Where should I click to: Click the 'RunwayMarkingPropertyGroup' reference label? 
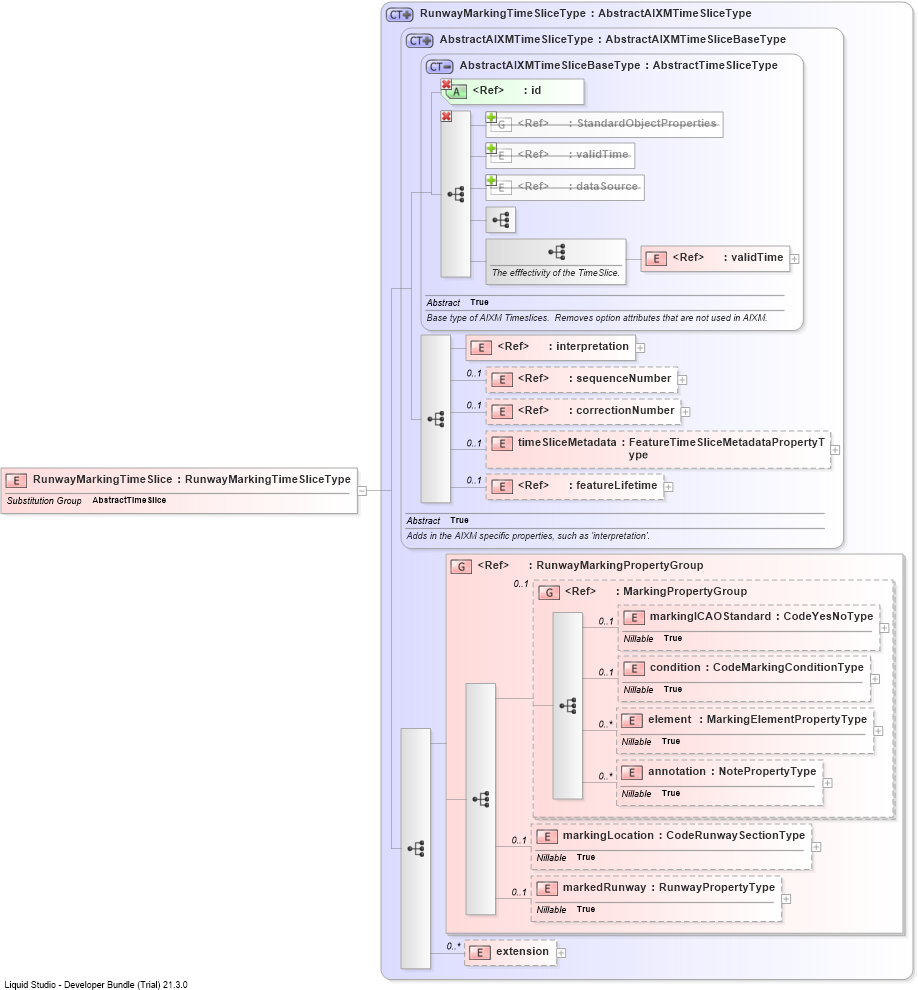coord(619,566)
